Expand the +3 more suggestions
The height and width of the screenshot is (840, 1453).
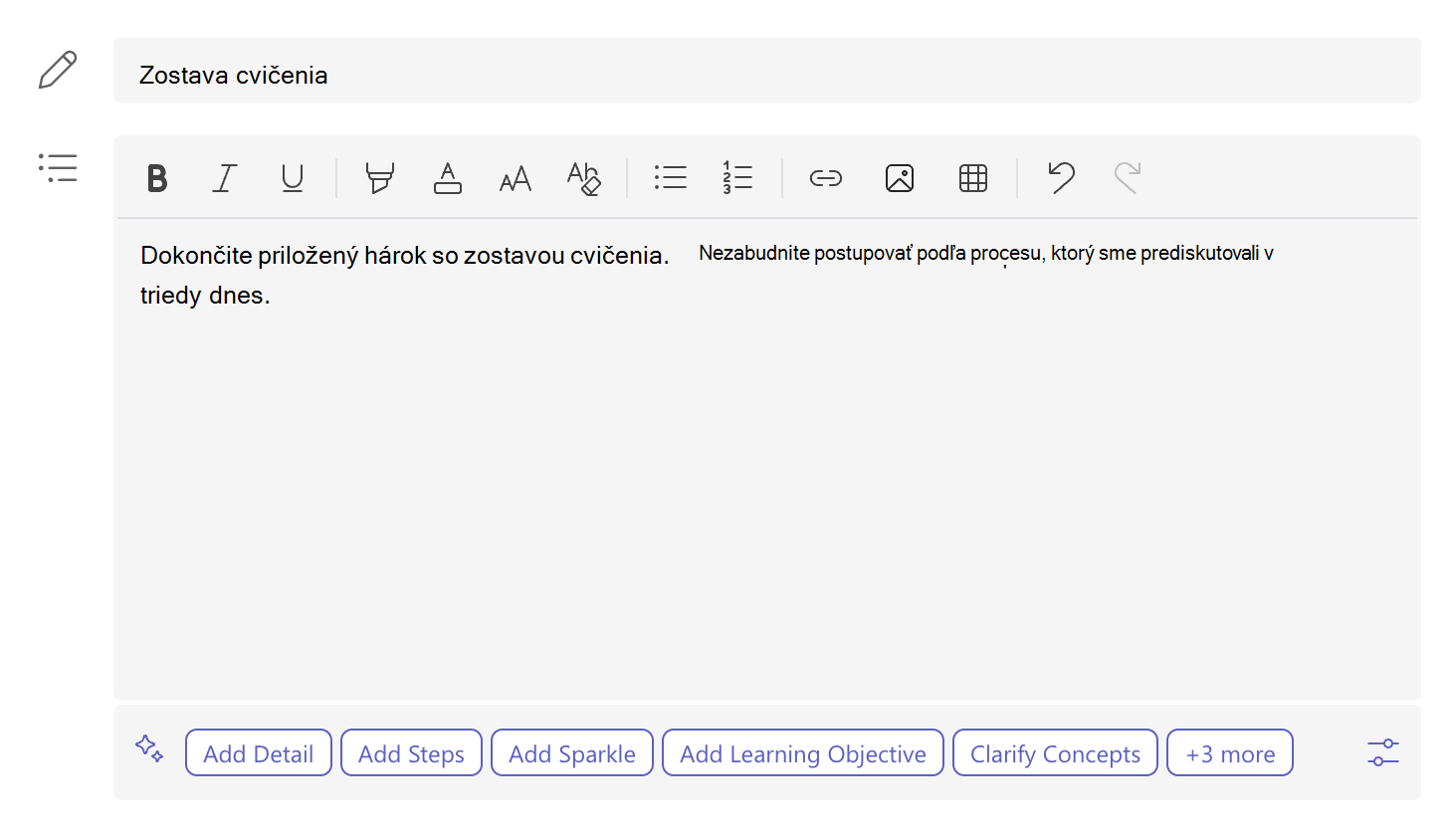click(1230, 752)
